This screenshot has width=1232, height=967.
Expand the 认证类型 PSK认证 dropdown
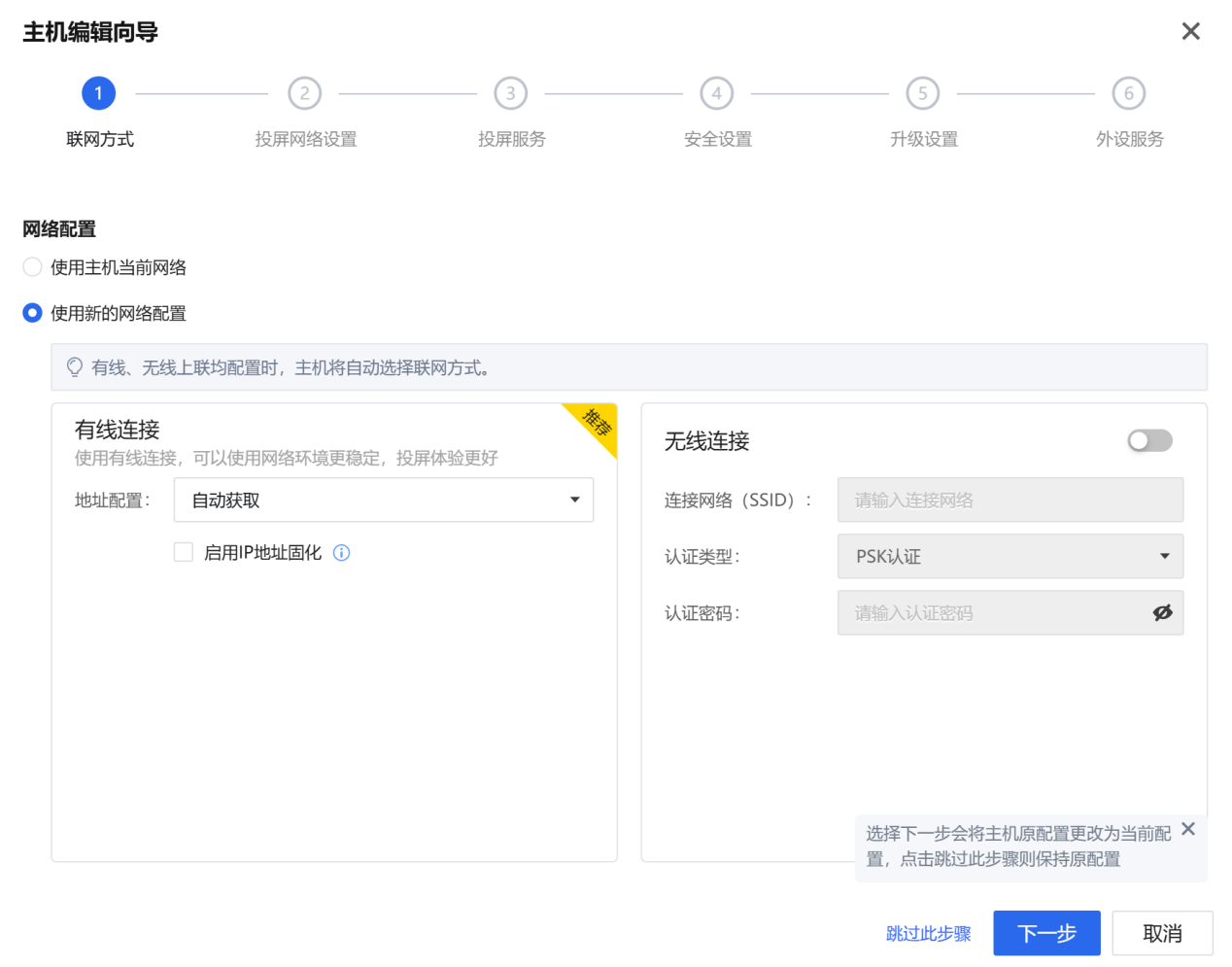coord(1010,556)
